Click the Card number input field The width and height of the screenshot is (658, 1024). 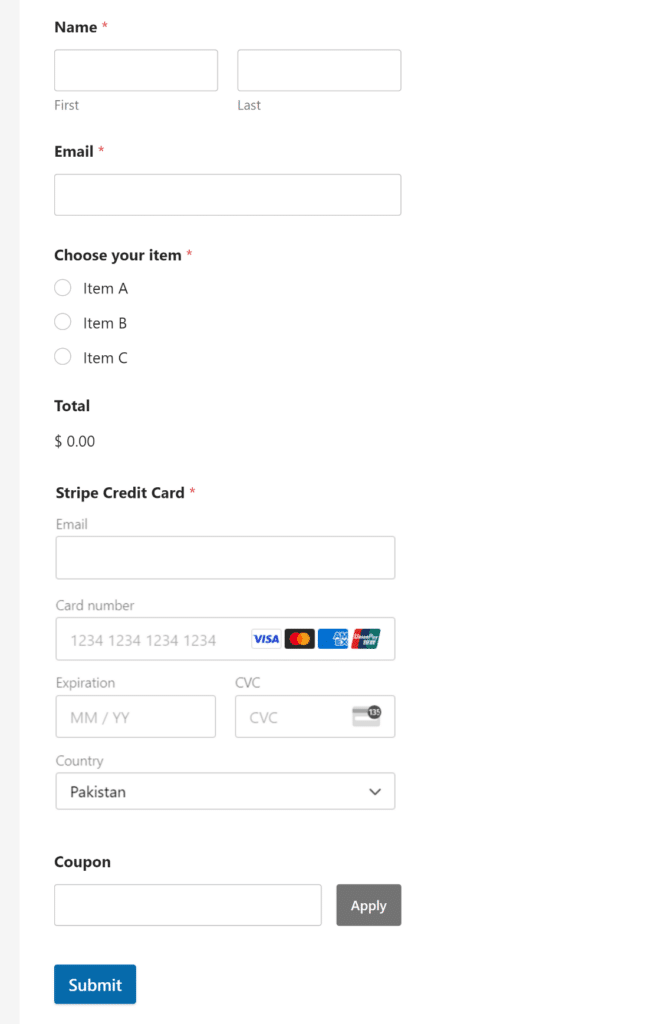[150, 638]
